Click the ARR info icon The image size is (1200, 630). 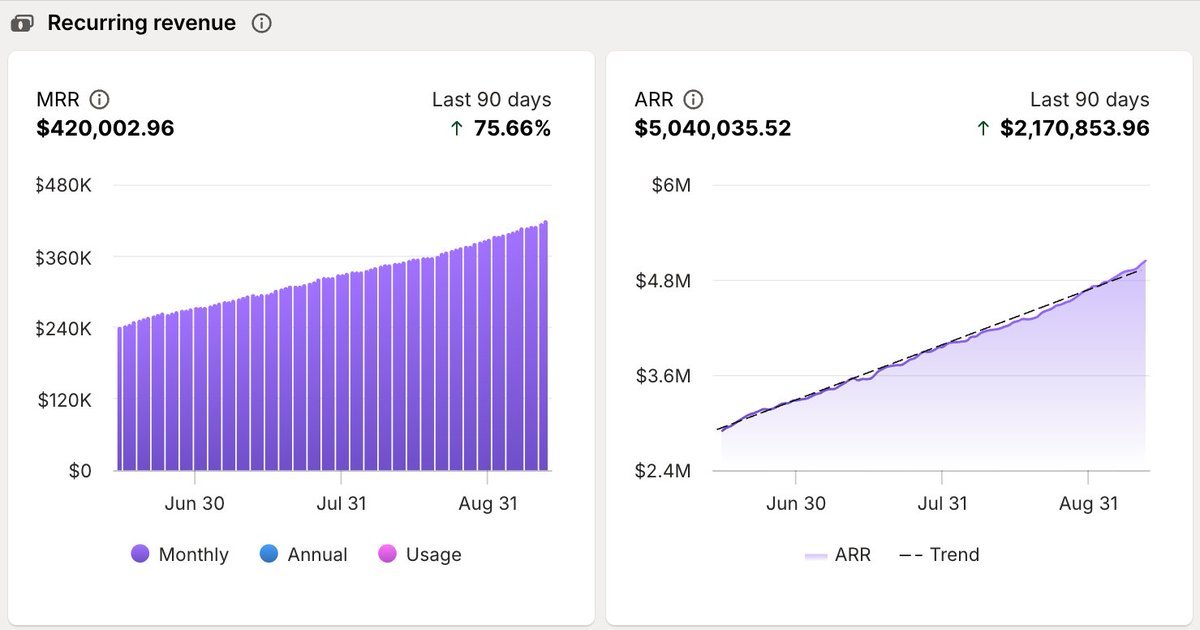(x=693, y=99)
